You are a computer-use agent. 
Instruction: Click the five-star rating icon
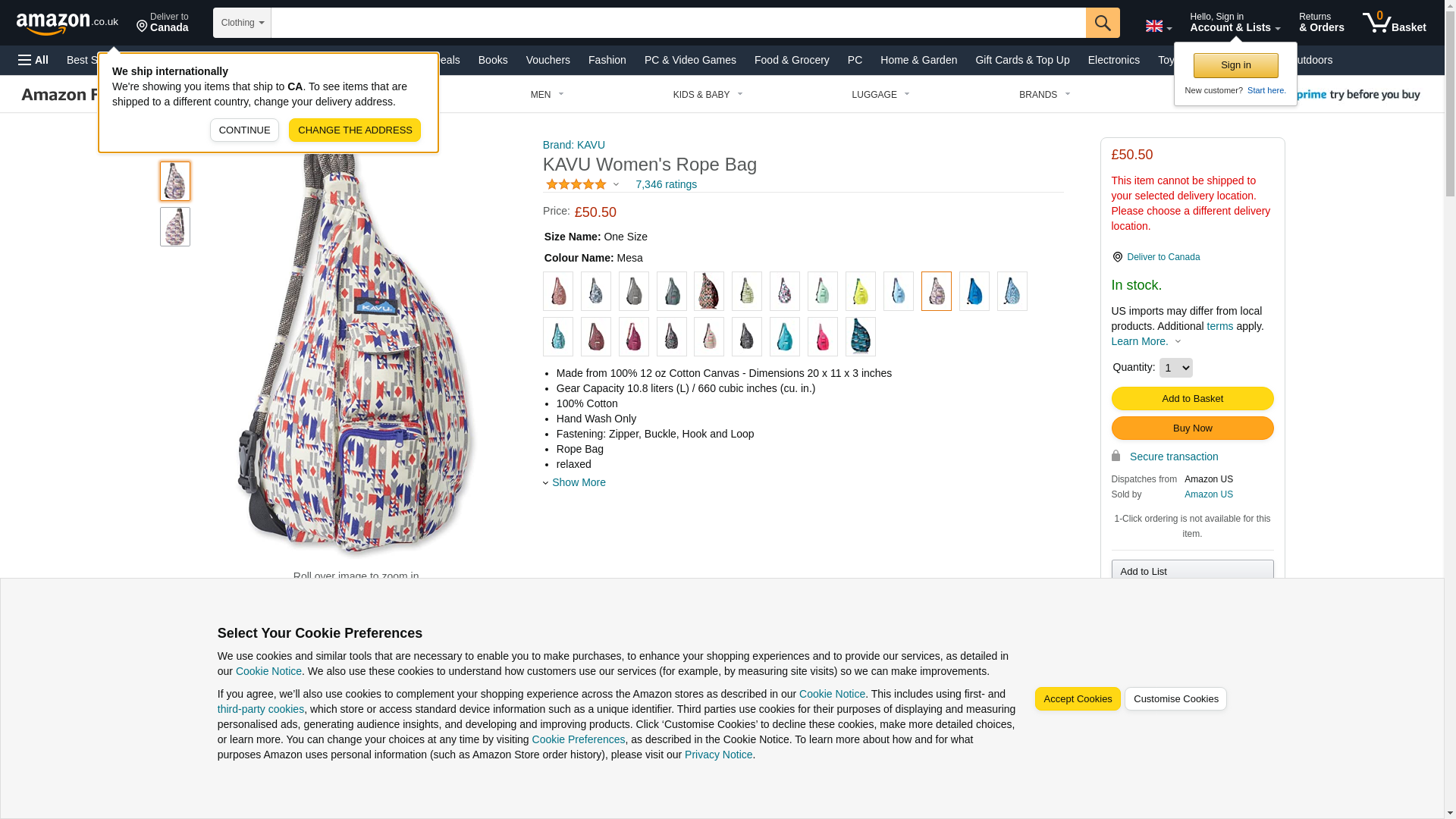click(576, 184)
